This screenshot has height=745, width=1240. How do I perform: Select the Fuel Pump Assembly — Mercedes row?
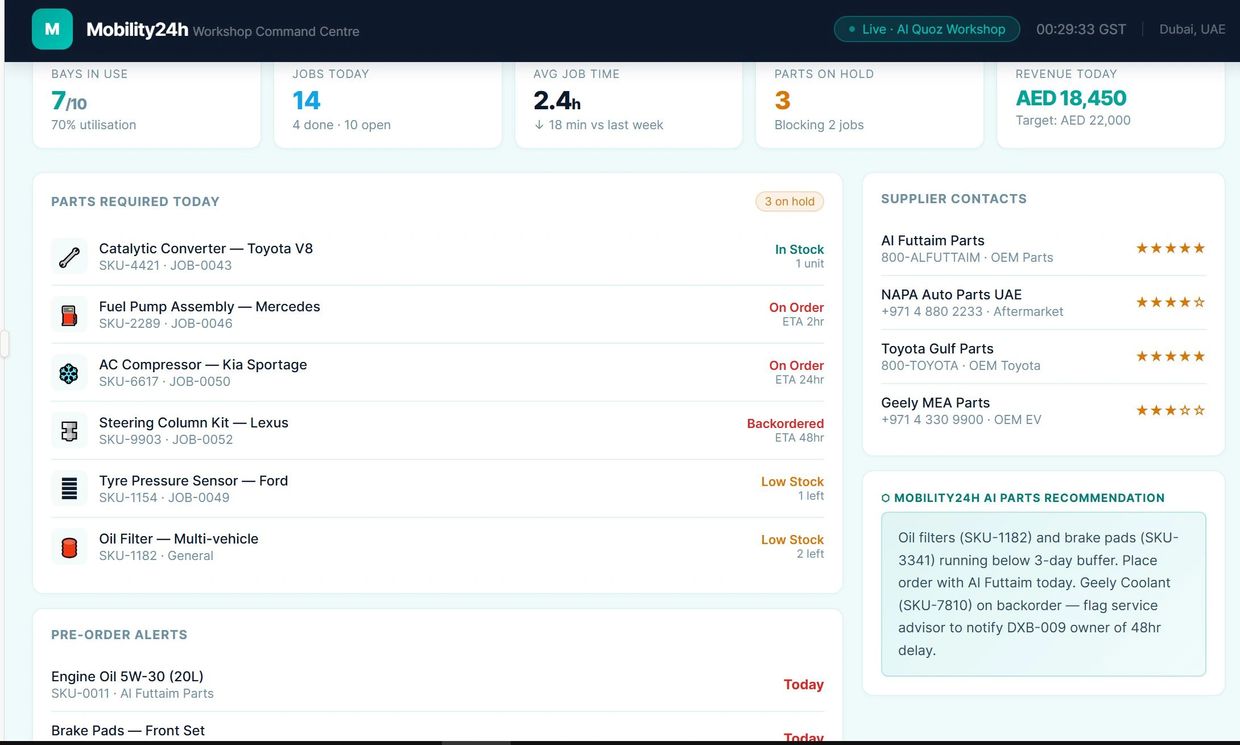(x=438, y=314)
